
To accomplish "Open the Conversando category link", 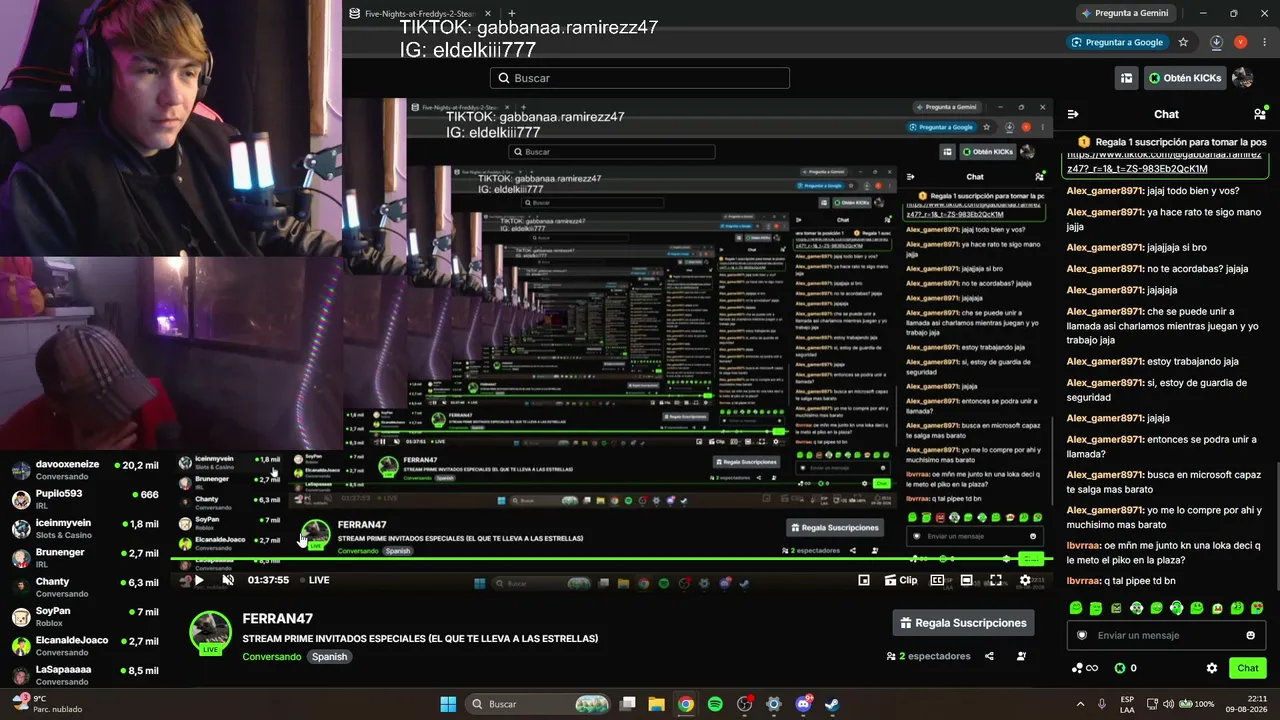I will pyautogui.click(x=271, y=657).
